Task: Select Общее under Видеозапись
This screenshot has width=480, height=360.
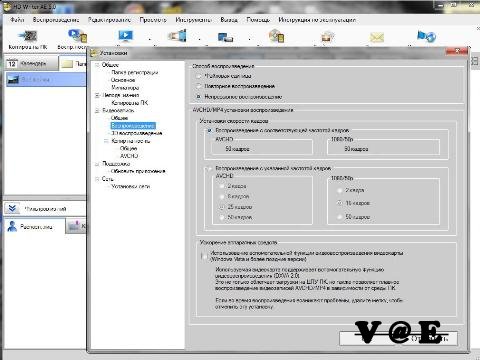Action: click(x=119, y=118)
